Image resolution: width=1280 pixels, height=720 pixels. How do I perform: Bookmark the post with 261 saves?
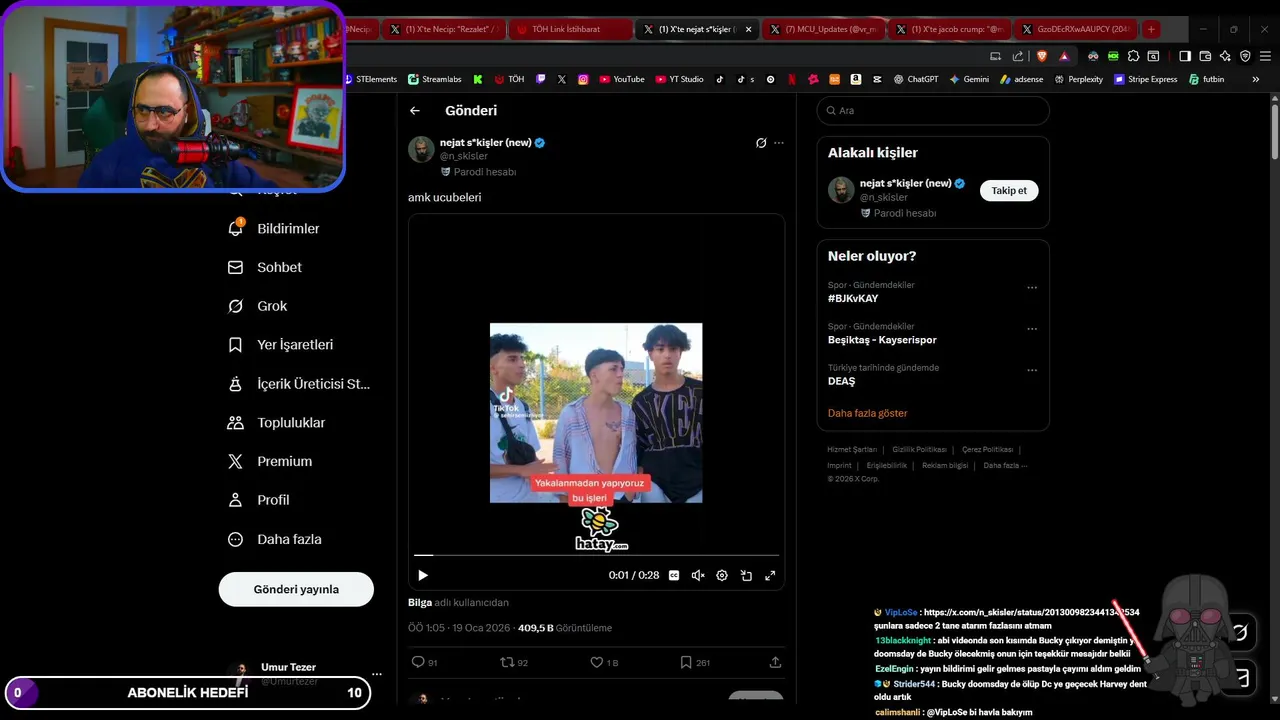click(695, 662)
